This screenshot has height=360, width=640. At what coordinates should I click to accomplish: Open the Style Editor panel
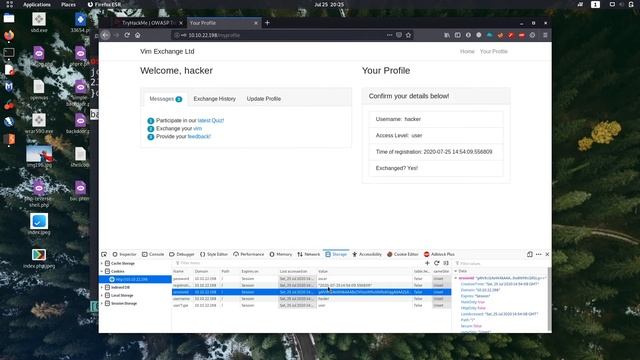[x=213, y=254]
